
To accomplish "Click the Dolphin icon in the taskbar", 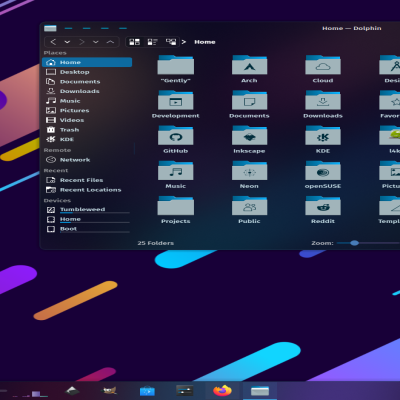I will point(260,391).
